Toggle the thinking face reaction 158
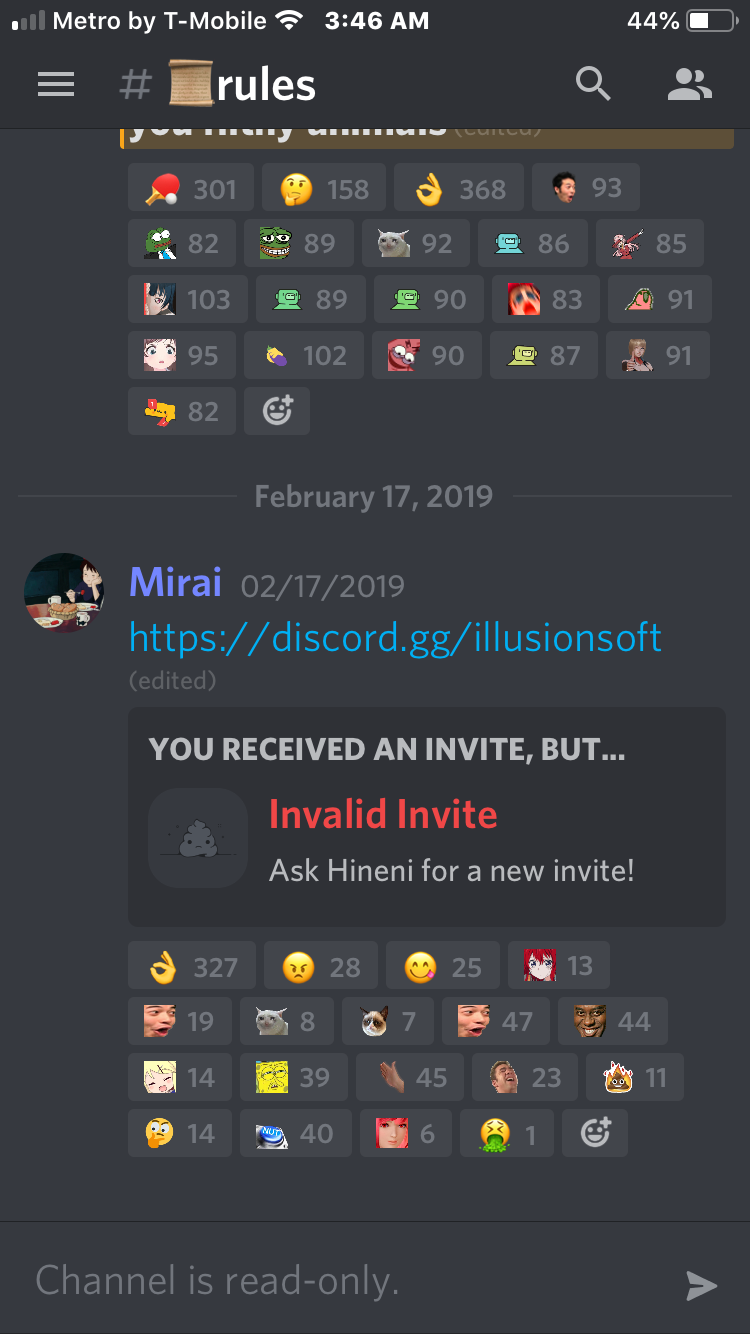 (324, 188)
